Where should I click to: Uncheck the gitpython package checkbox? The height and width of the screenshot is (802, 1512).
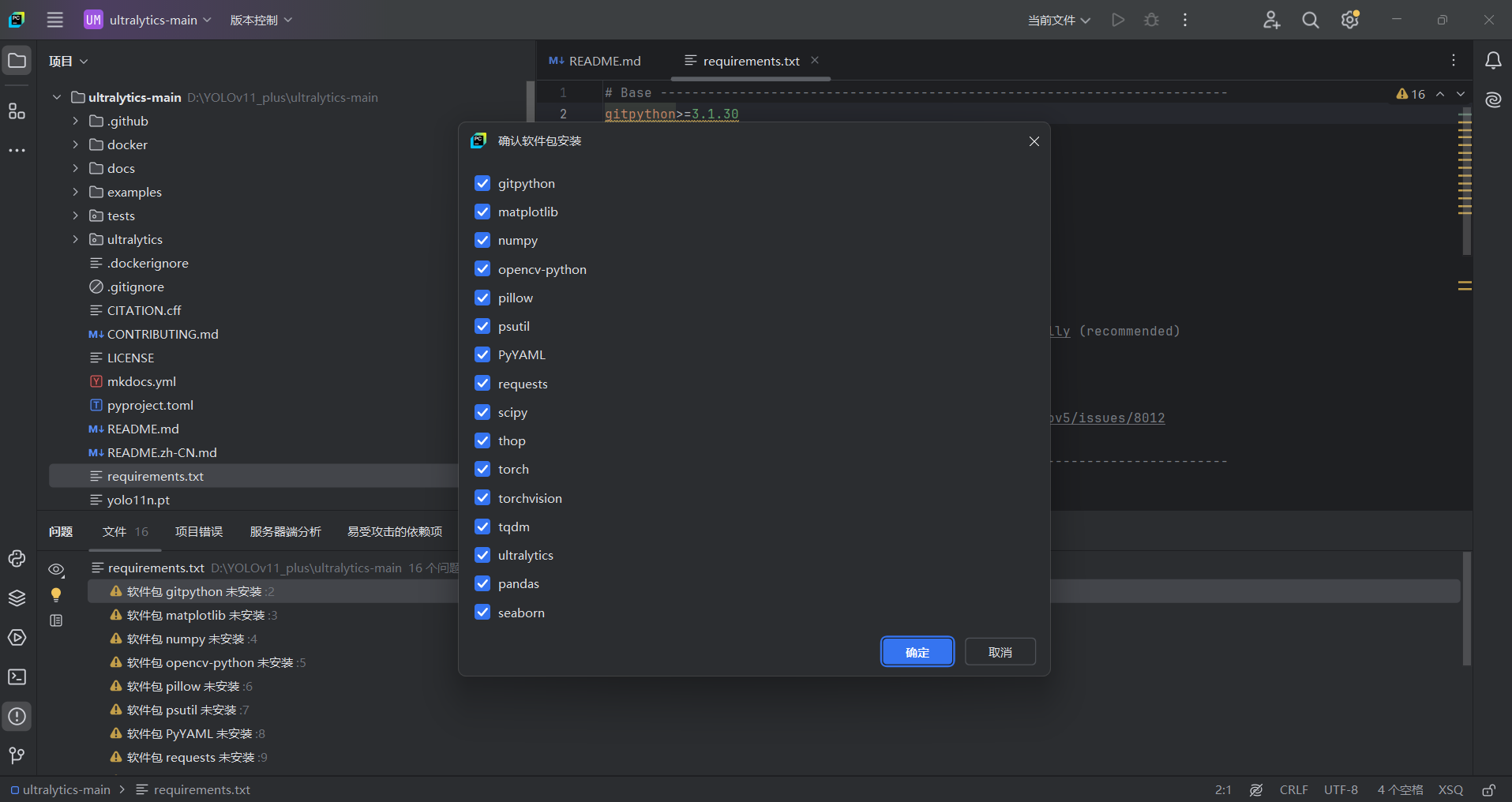click(482, 183)
